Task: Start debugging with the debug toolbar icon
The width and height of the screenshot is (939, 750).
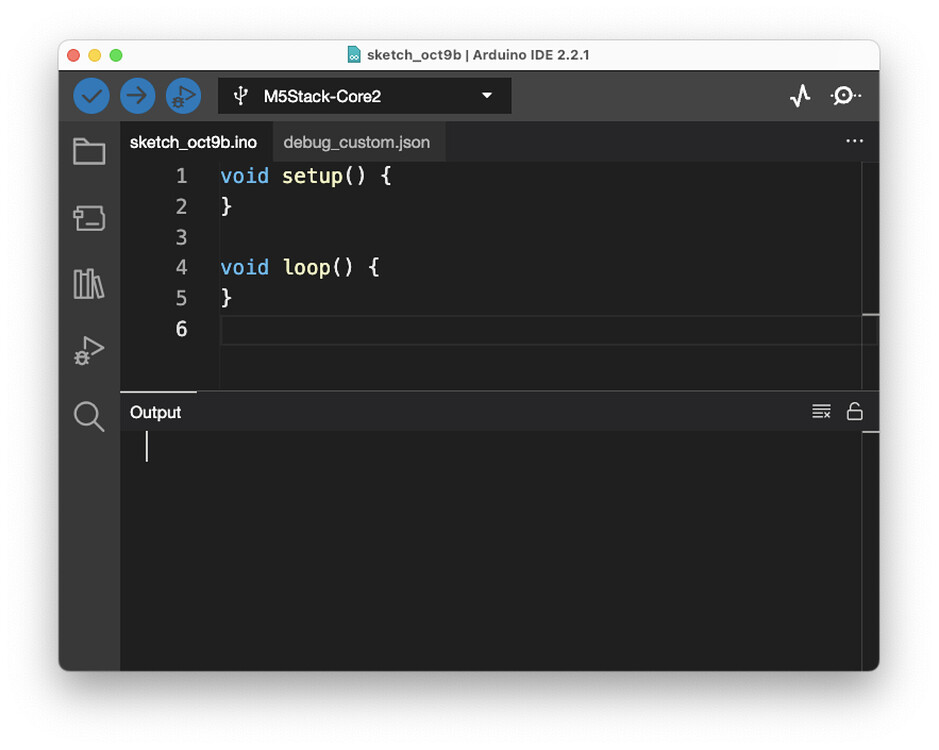Action: pyautogui.click(x=183, y=95)
